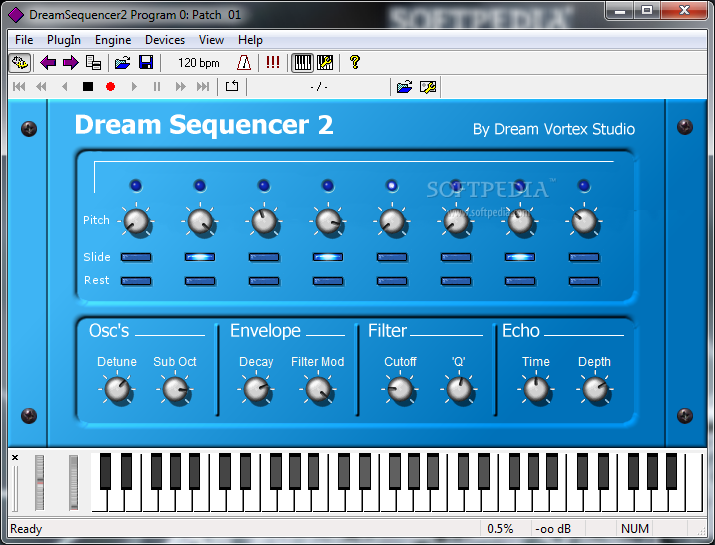Pause playback with the pause button

click(x=157, y=87)
